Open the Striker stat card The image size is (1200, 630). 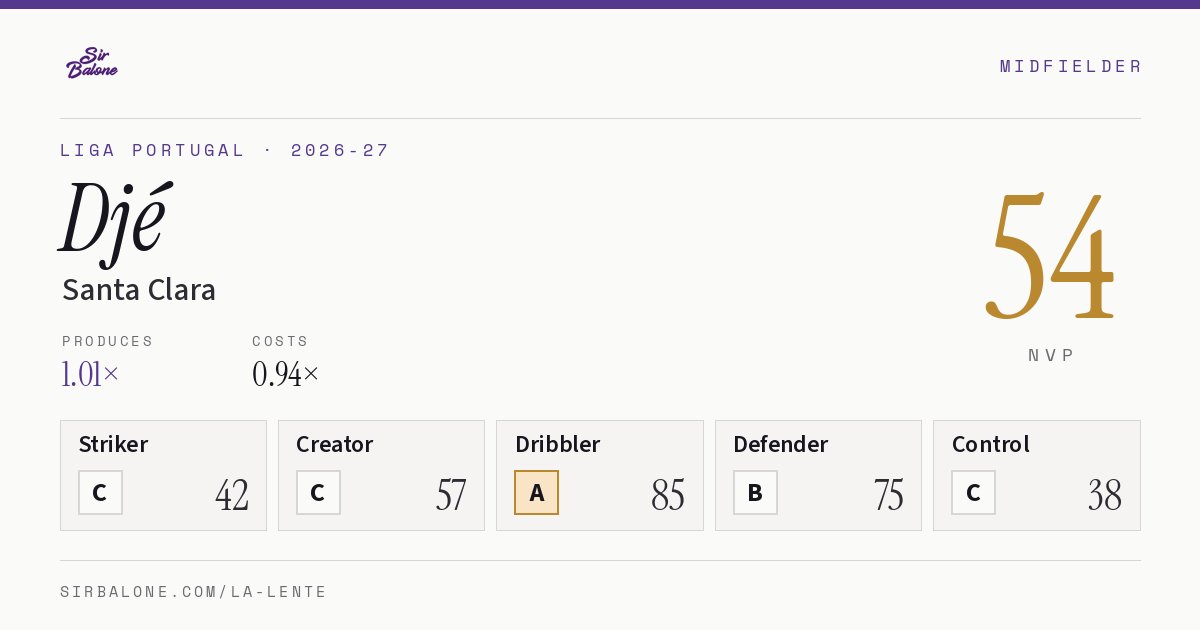(163, 475)
